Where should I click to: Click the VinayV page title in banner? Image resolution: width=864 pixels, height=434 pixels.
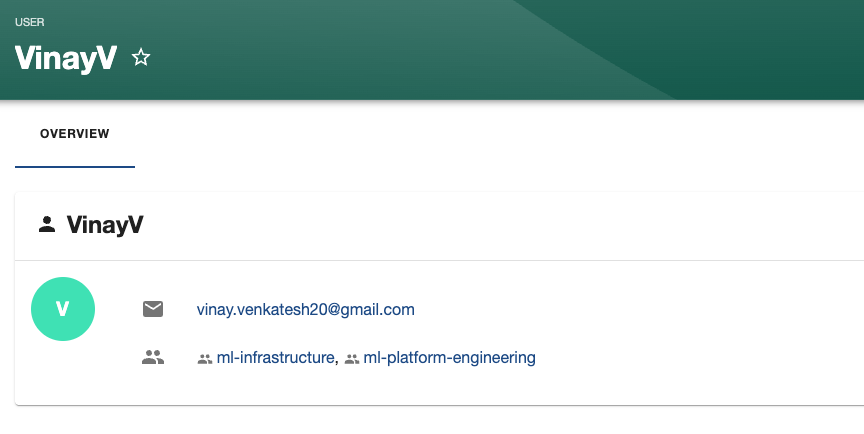[66, 58]
